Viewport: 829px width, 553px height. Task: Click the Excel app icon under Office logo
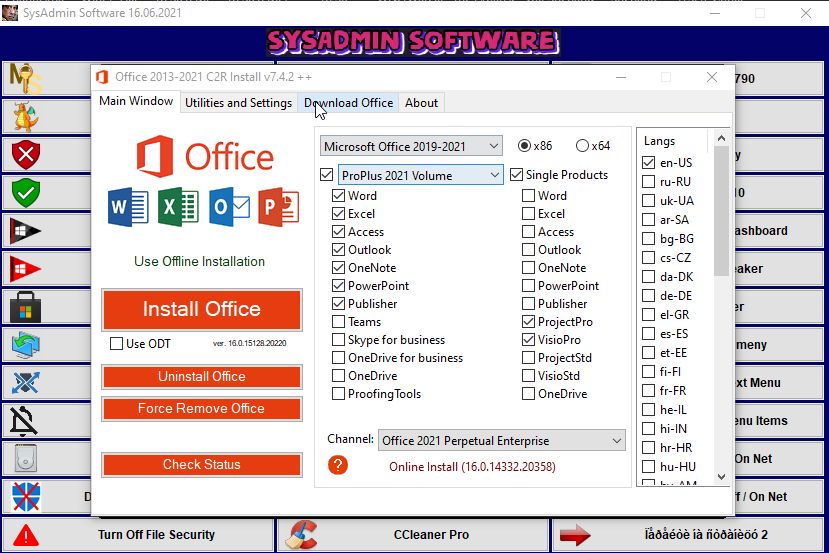[178, 207]
